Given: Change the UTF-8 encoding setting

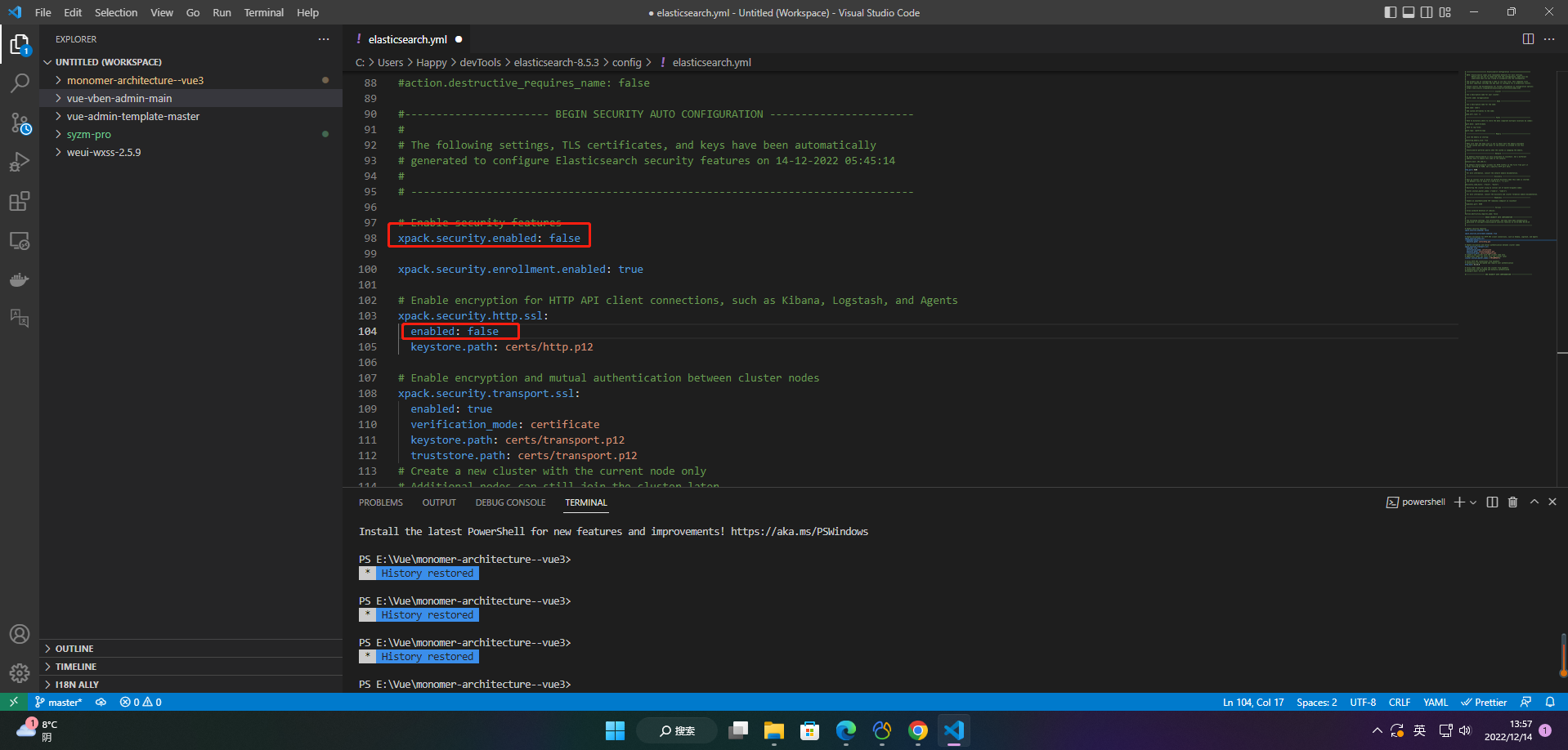Looking at the screenshot, I should [x=1363, y=702].
